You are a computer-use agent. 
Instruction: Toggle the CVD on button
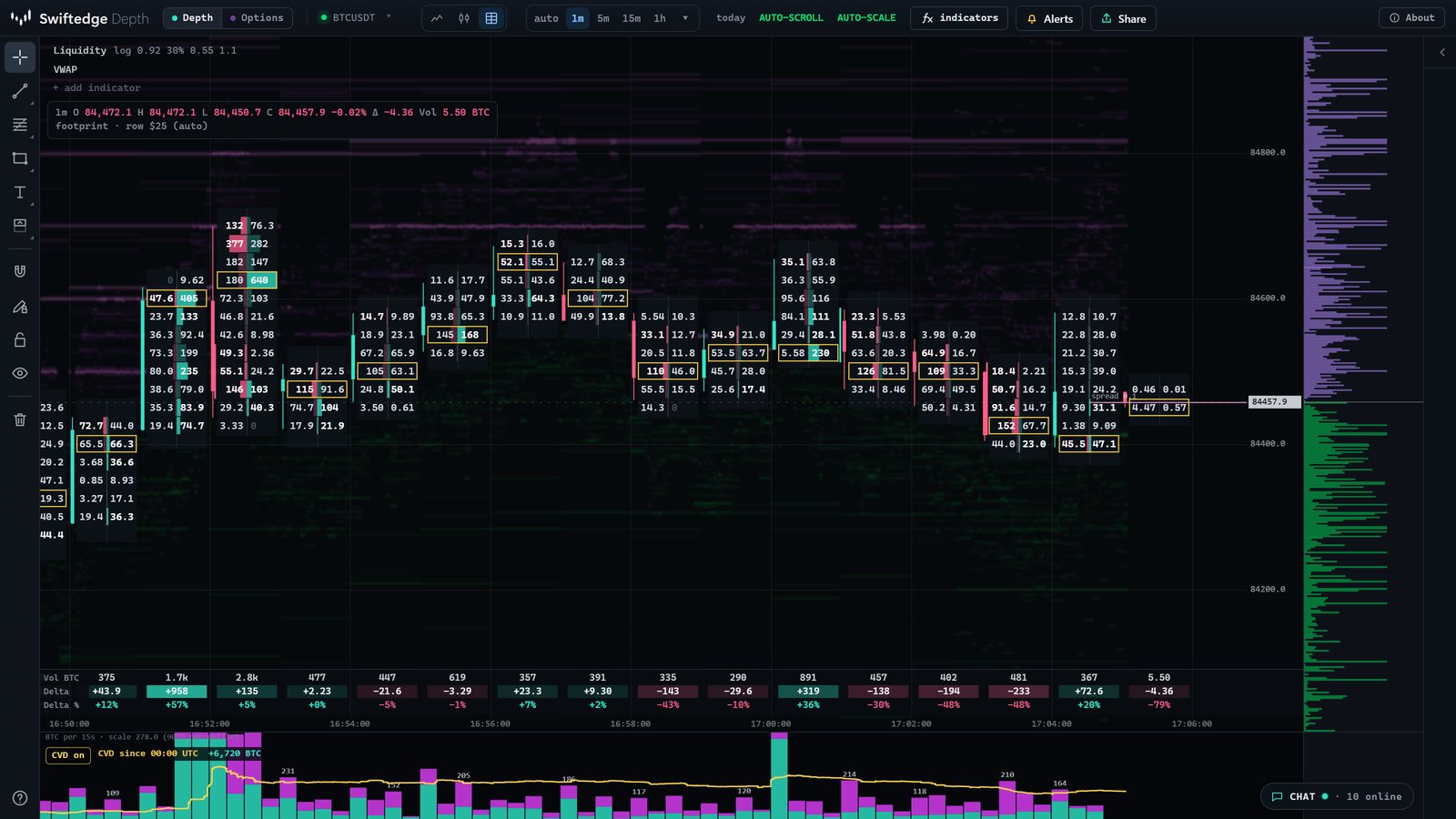[x=68, y=755]
